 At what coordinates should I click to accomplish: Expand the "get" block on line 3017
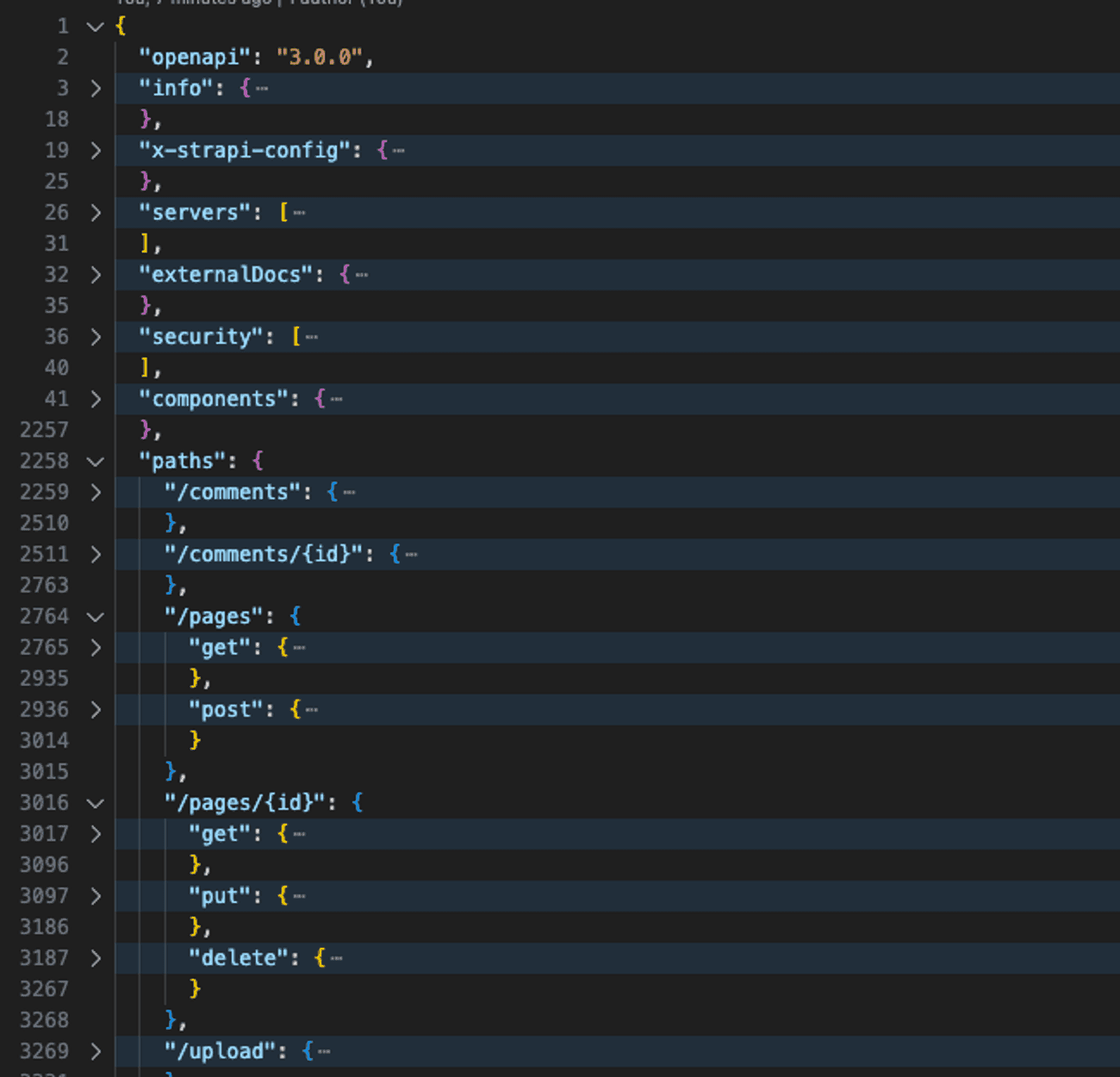[96, 834]
